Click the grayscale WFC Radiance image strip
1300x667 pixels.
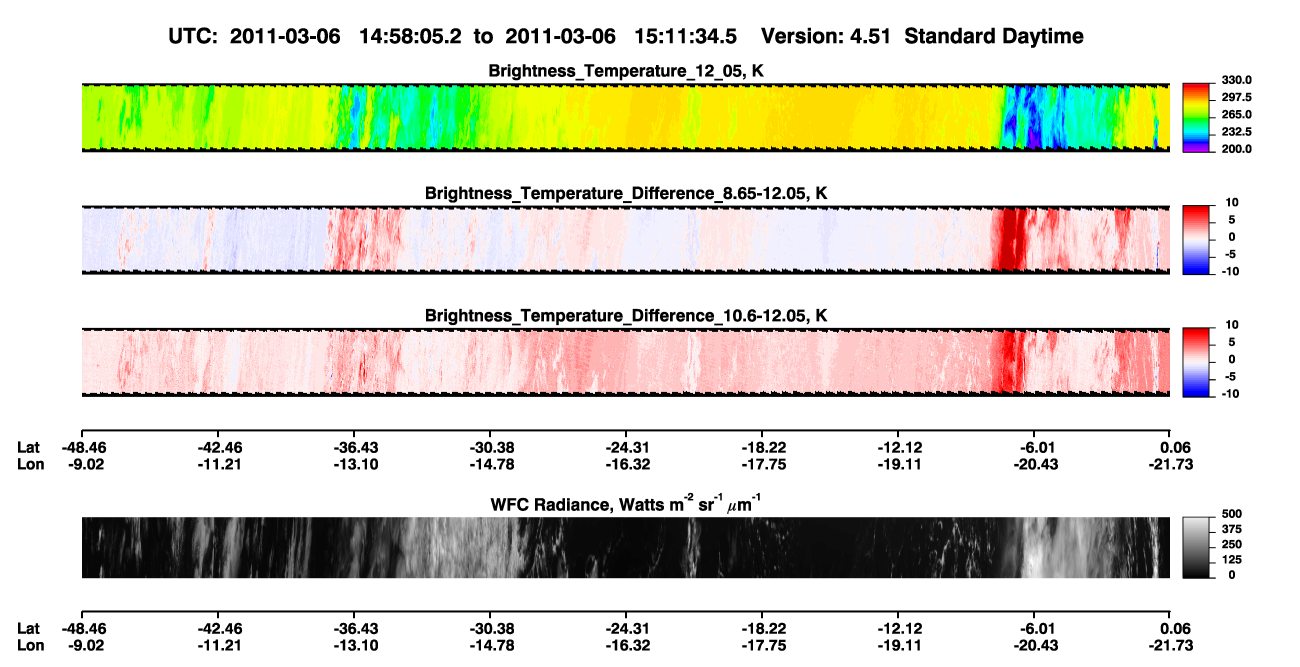click(x=625, y=547)
